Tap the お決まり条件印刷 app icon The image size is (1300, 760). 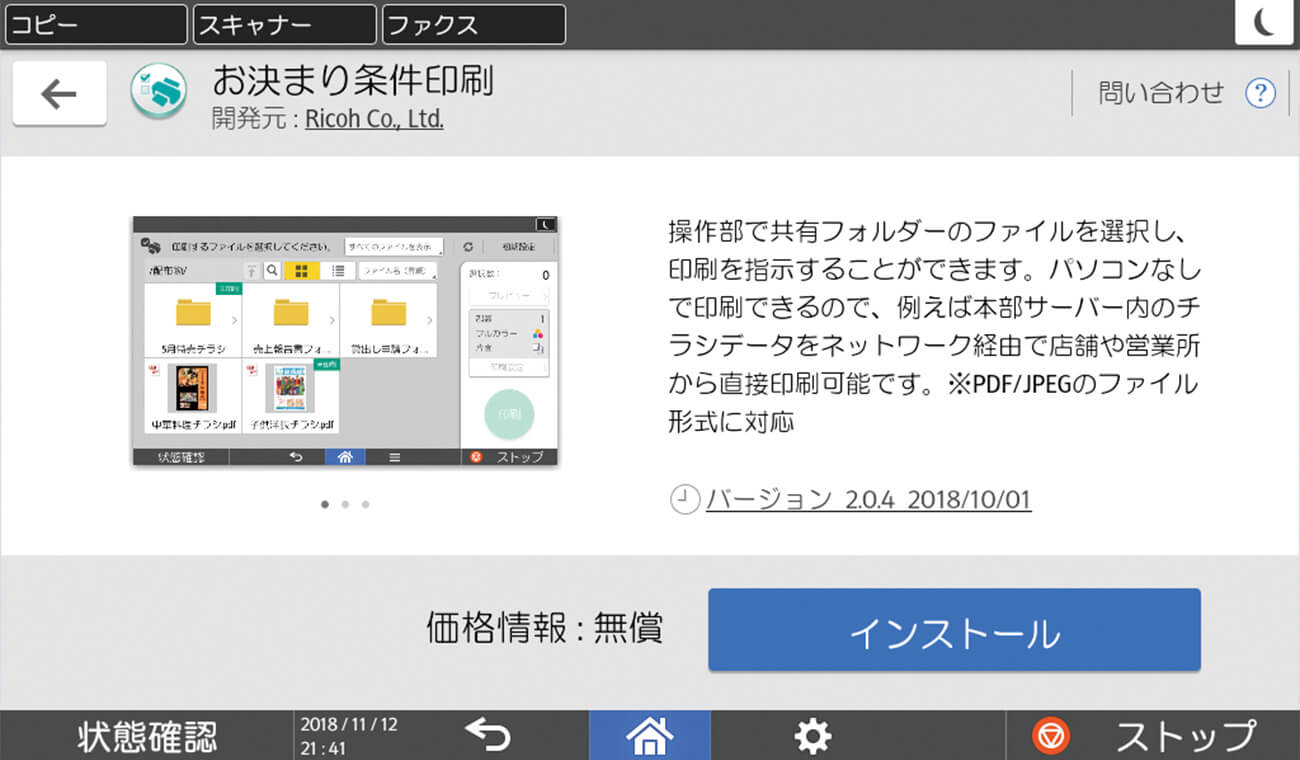(x=160, y=92)
